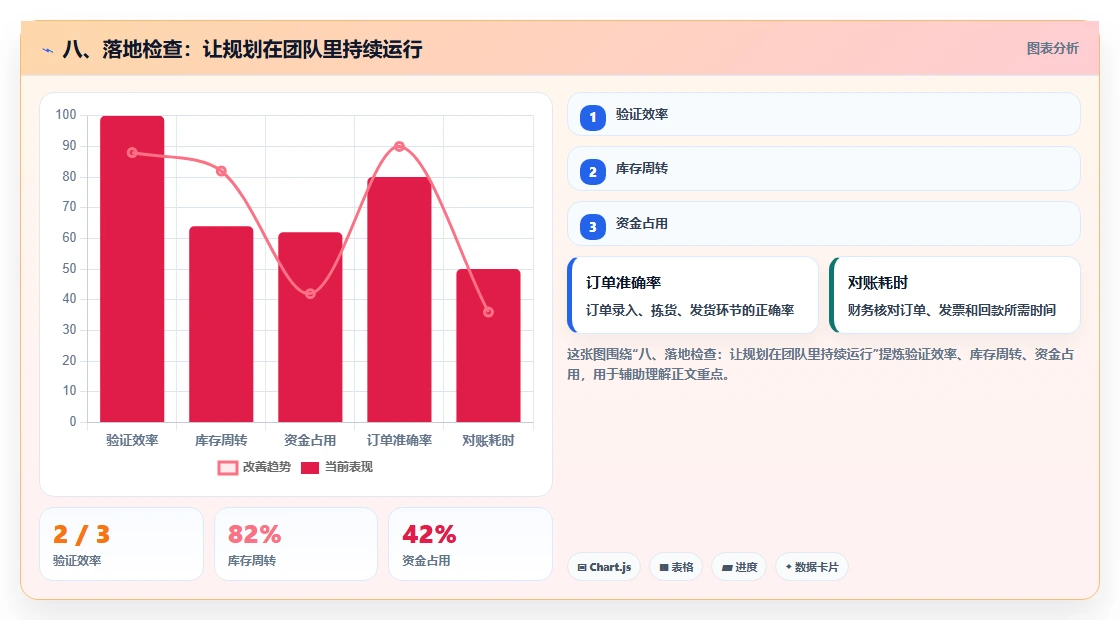
Task: Click the y-axis value 100
Action: pos(66,115)
